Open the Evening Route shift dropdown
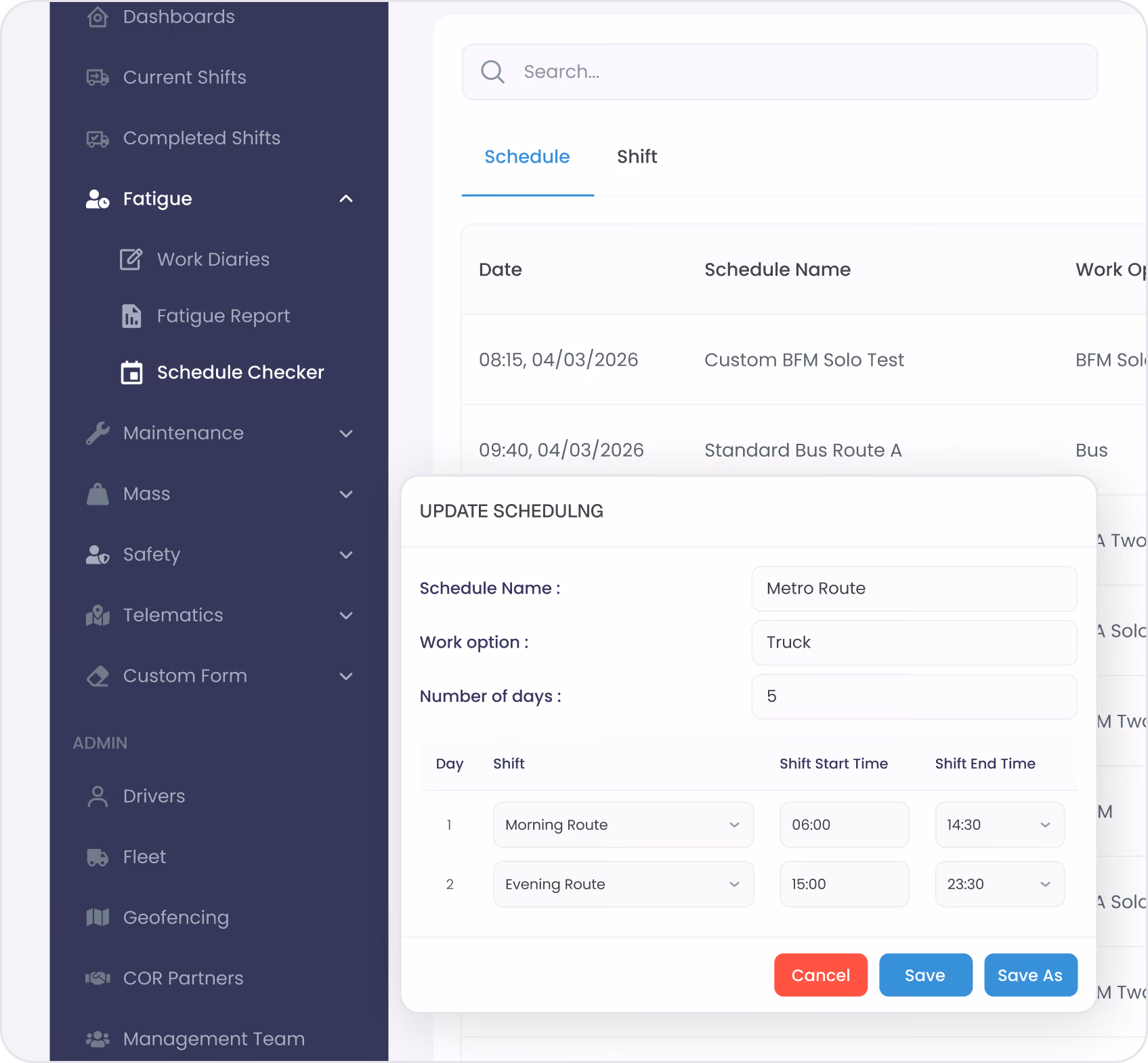The width and height of the screenshot is (1148, 1063). 623,885
